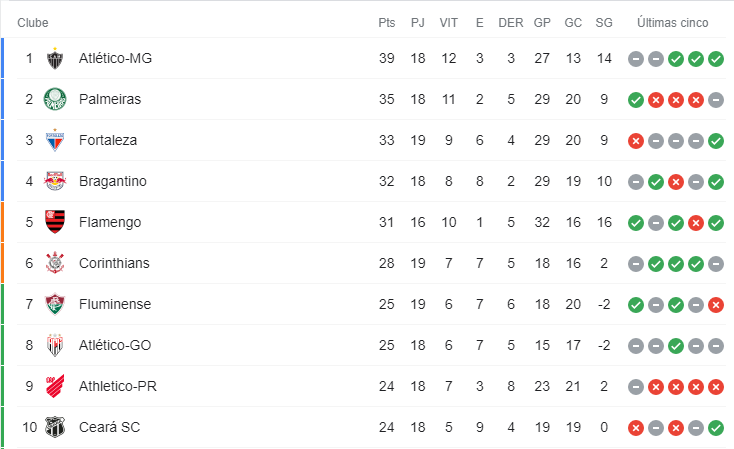Viewport: 734px width, 449px height.
Task: Click Atlético-MG's most recent win marker
Action: coord(716,59)
